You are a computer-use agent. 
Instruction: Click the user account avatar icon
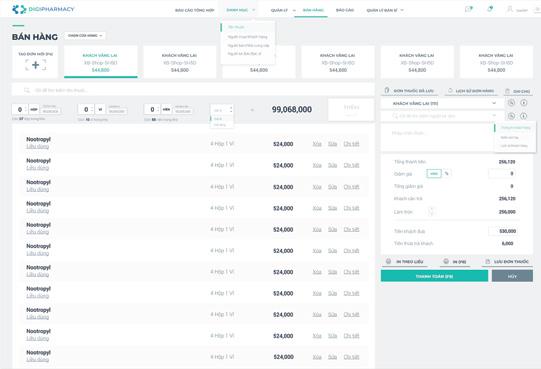(x=510, y=9)
